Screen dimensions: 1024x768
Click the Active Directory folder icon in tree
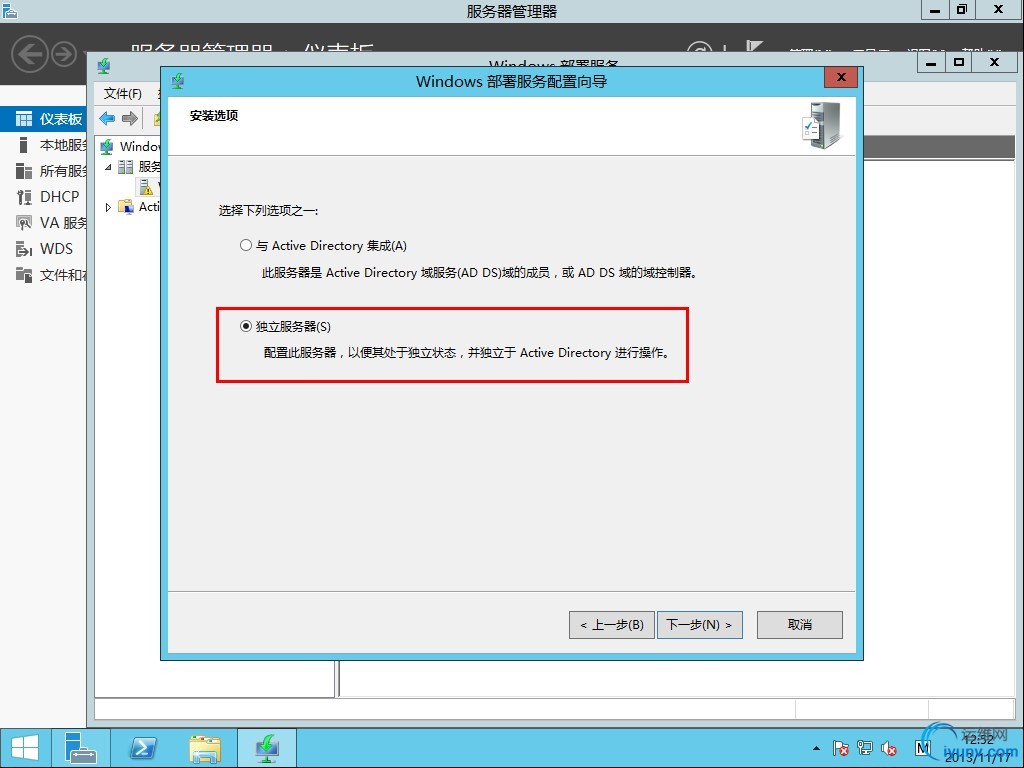tap(126, 207)
